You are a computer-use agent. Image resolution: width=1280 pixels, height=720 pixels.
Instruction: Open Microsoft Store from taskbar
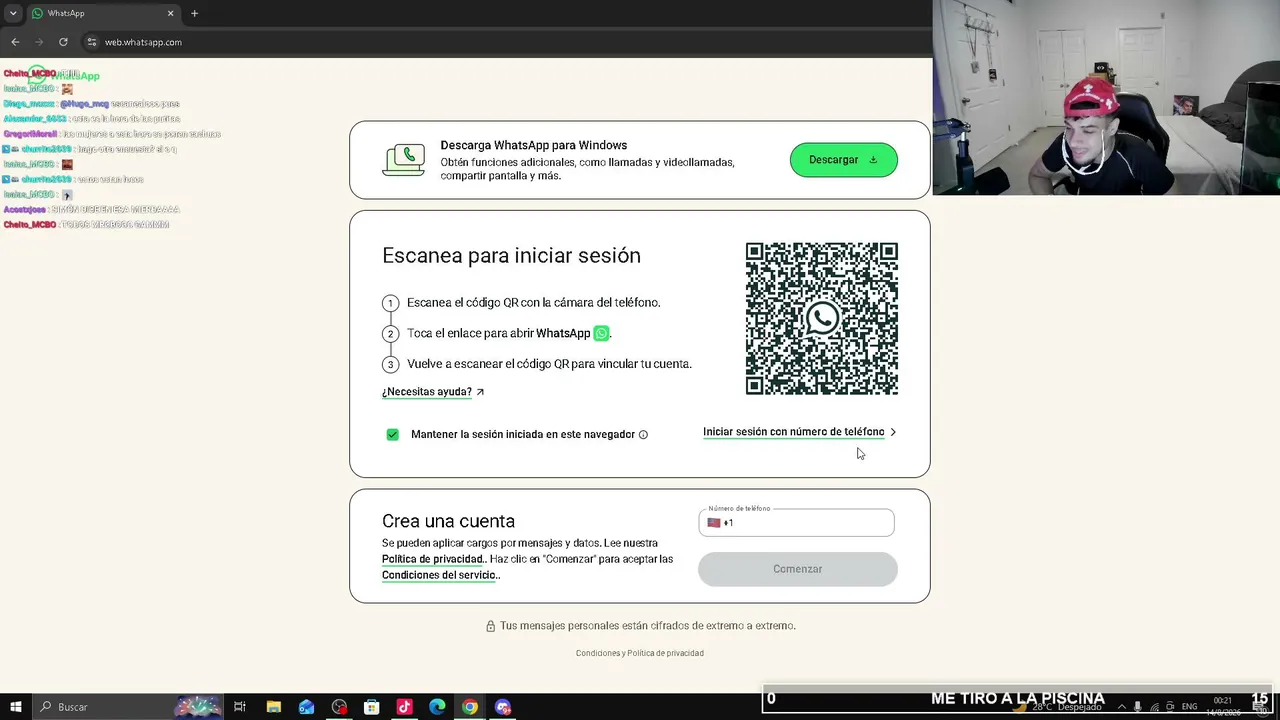click(x=371, y=707)
